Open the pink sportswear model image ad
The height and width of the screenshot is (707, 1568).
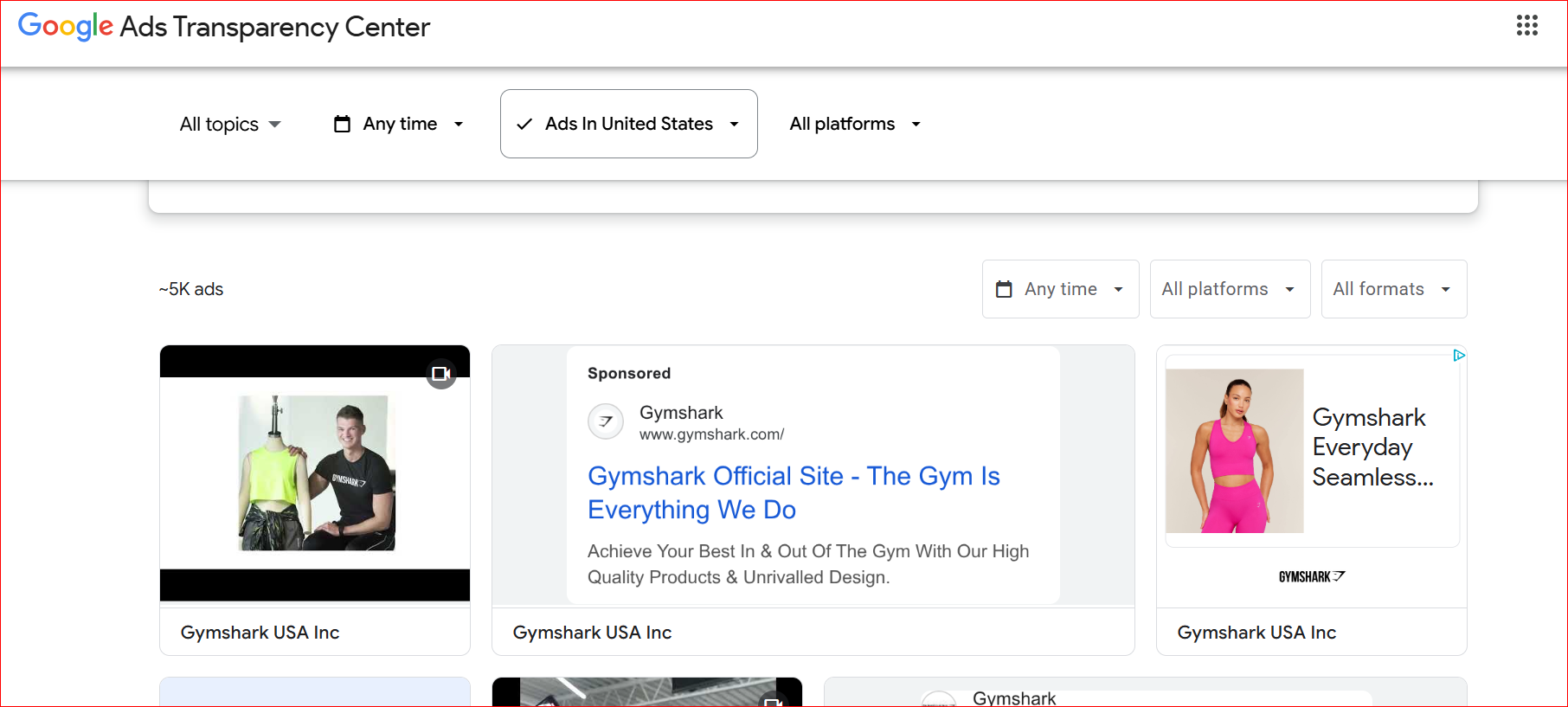tap(1235, 451)
